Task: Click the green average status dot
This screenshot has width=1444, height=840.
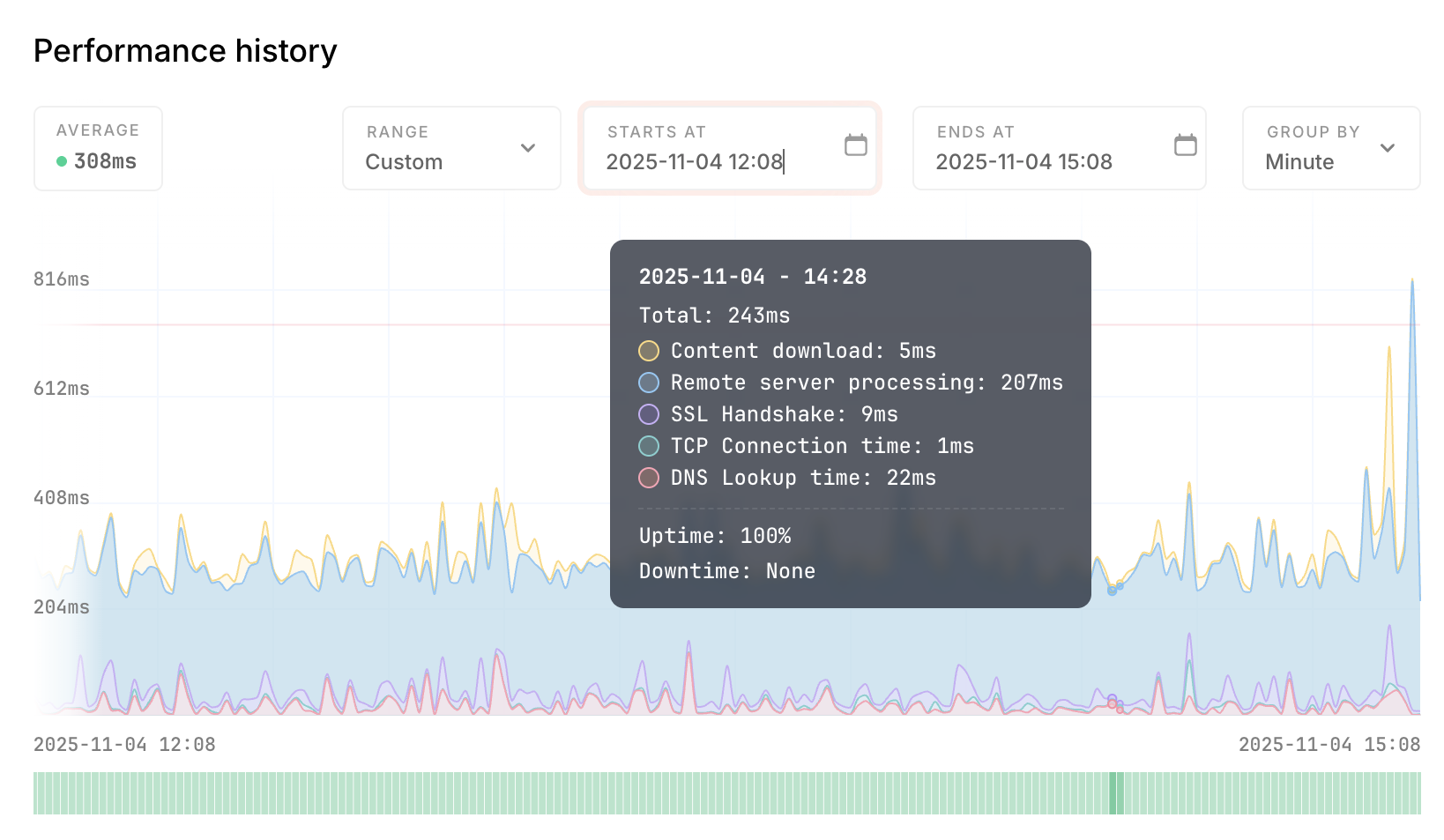Action: (x=62, y=161)
